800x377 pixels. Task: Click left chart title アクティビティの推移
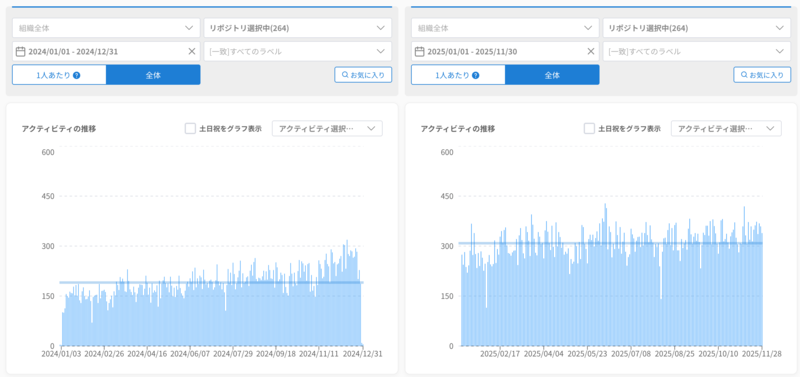(x=59, y=129)
